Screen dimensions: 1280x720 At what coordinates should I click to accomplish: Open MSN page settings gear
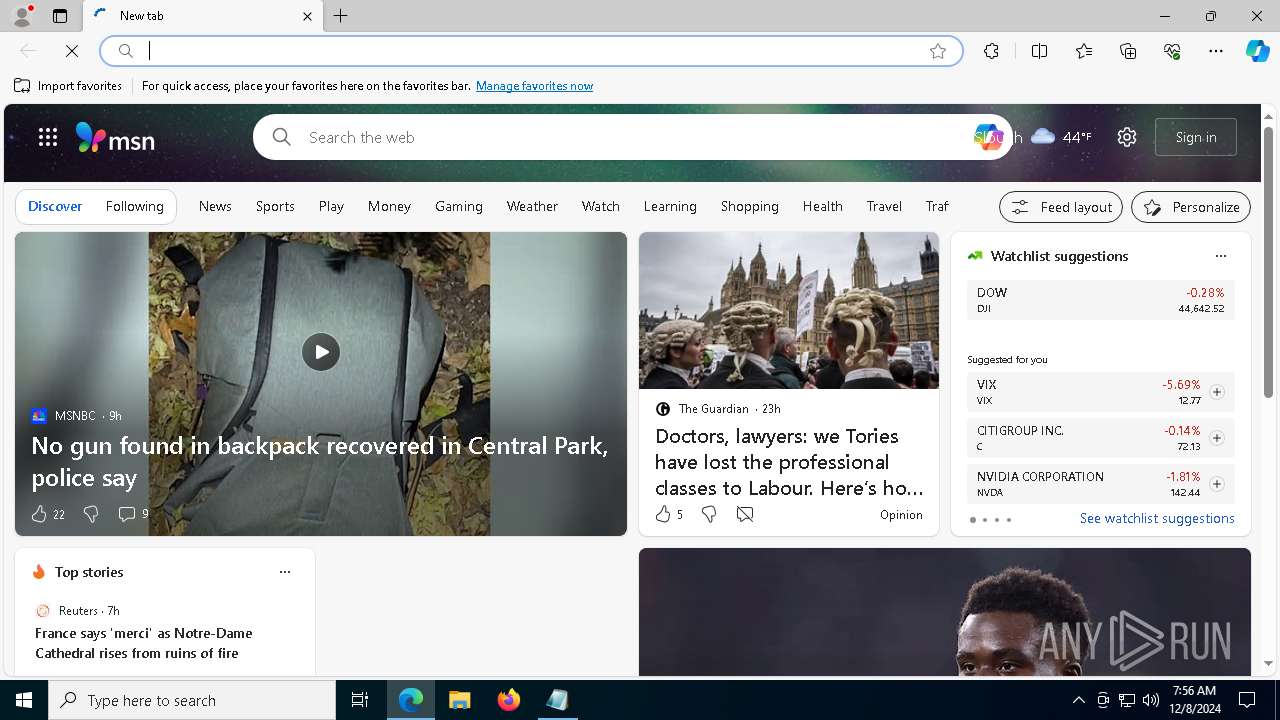tap(1127, 137)
